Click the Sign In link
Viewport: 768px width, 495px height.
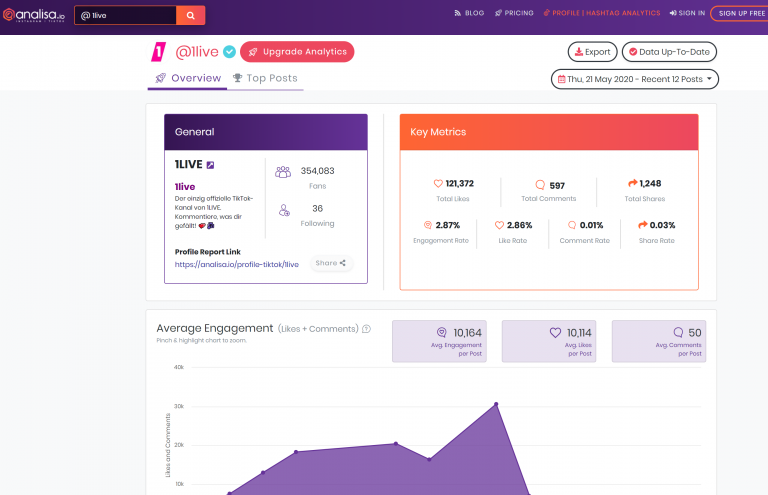click(x=687, y=13)
